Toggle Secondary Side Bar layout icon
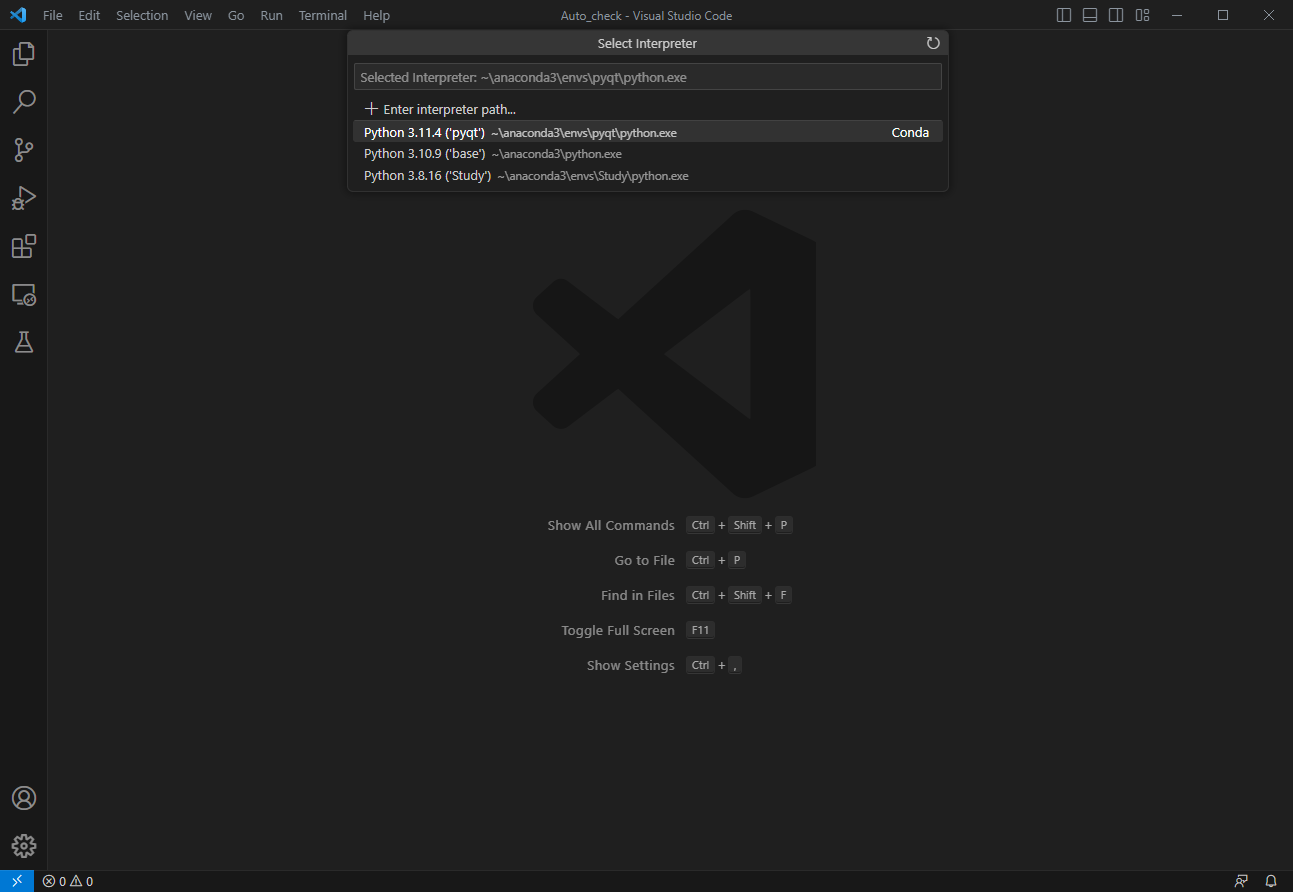1293x892 pixels. (1116, 15)
